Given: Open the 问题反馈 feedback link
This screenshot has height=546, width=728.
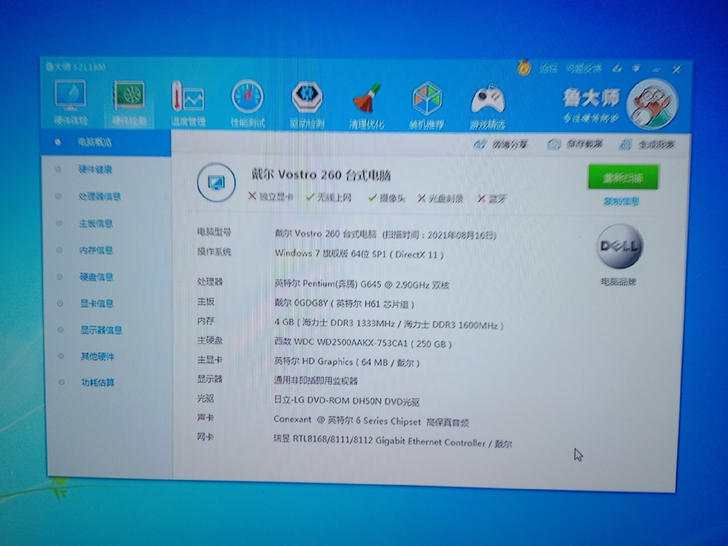Looking at the screenshot, I should coord(584,69).
